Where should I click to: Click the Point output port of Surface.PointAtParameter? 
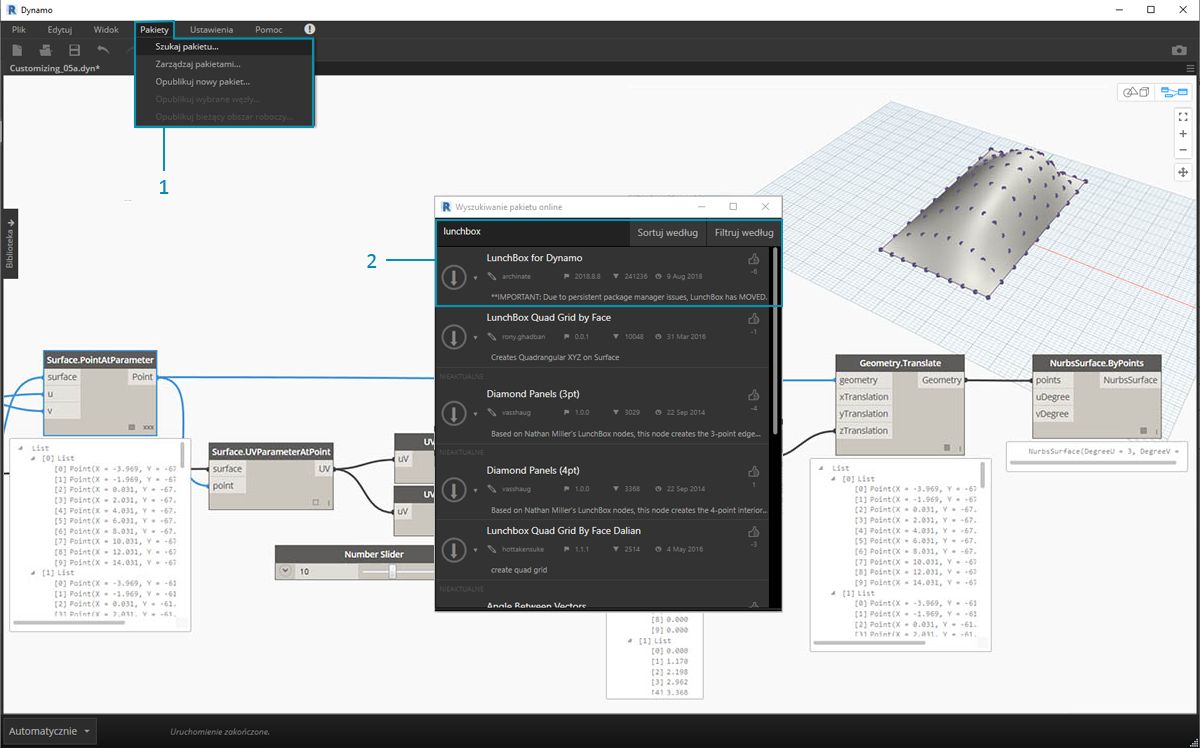(x=142, y=377)
